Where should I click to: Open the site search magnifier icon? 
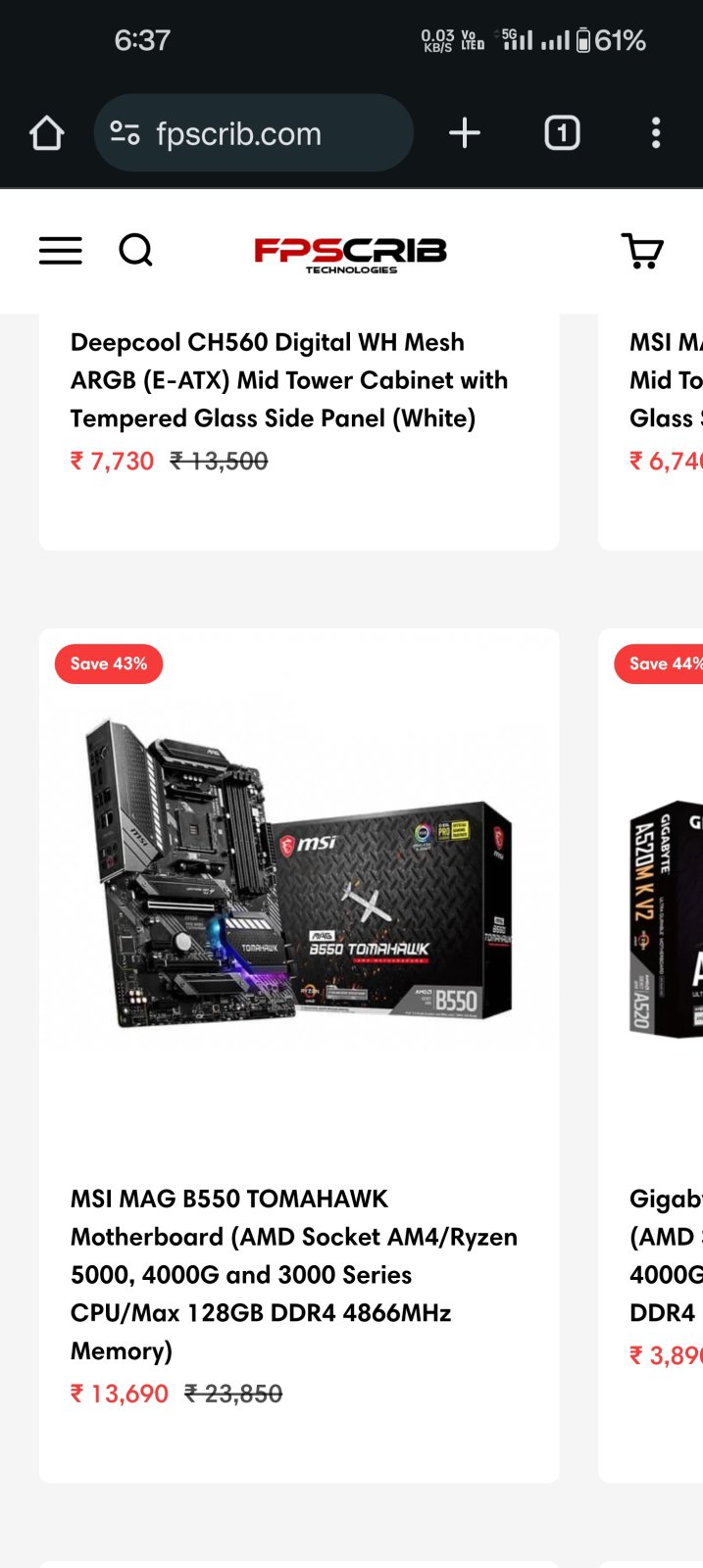pyautogui.click(x=136, y=251)
